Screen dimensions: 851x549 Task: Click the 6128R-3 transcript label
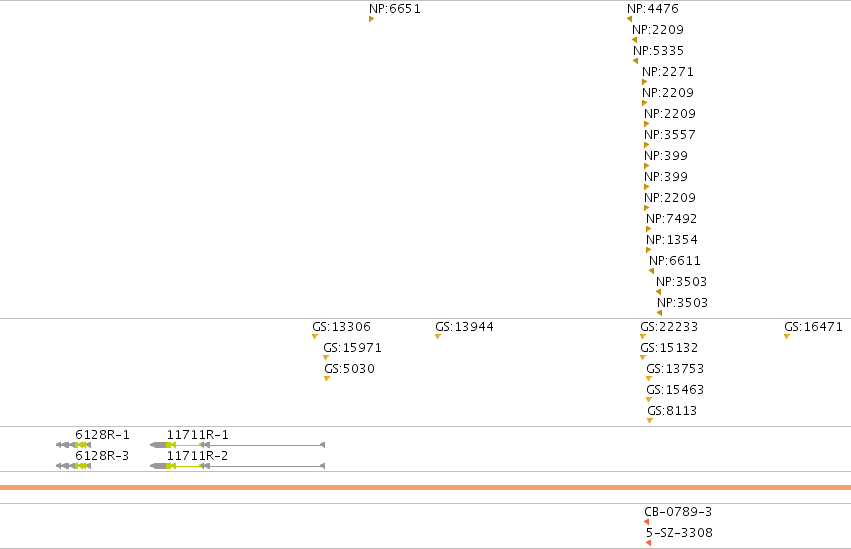coord(102,456)
